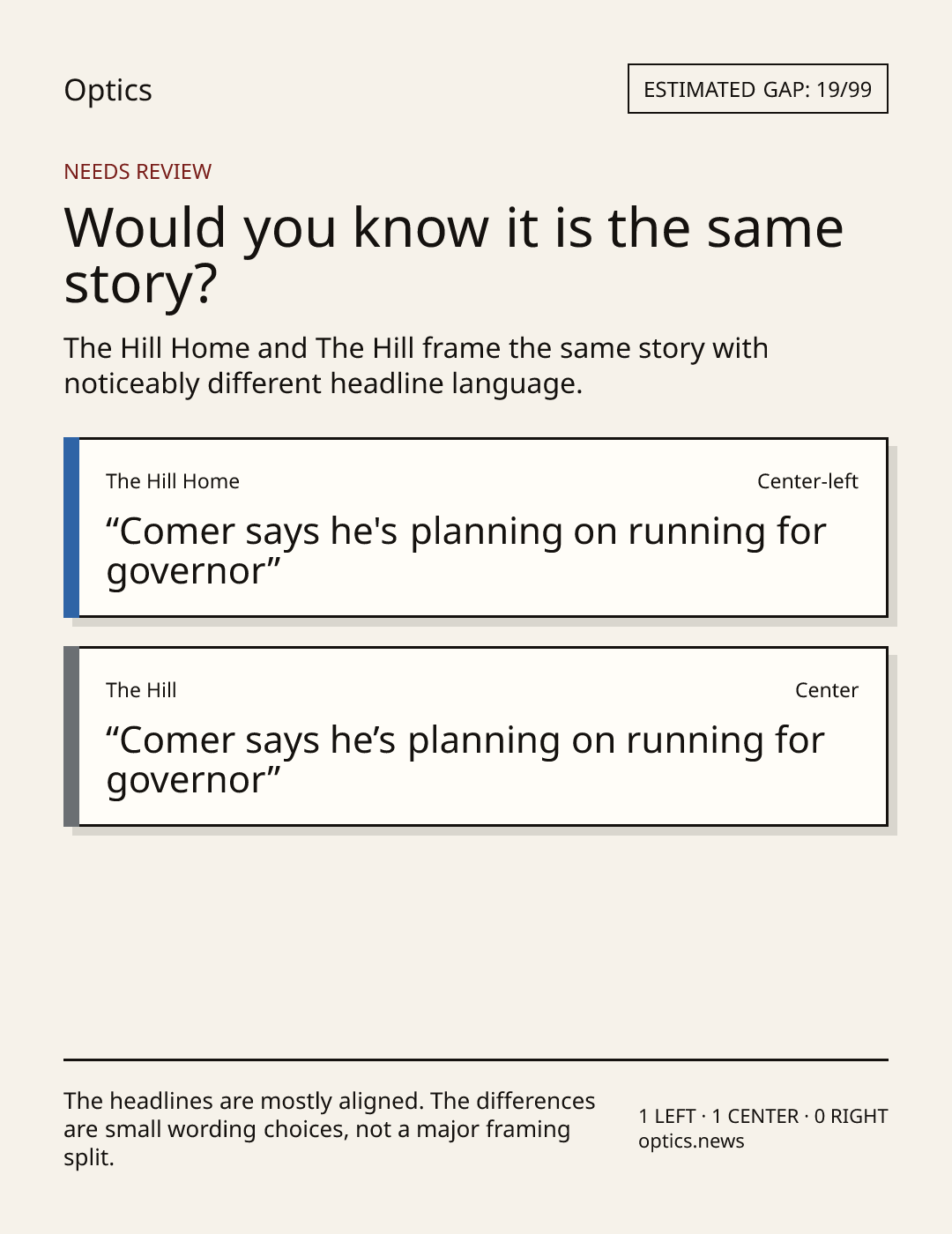Open The Hill headline quote

tap(465, 761)
